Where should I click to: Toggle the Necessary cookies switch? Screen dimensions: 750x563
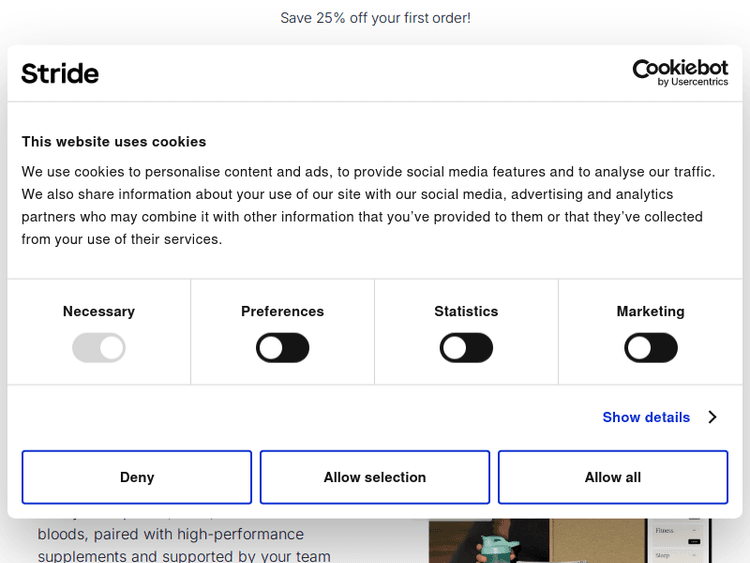pyautogui.click(x=99, y=348)
